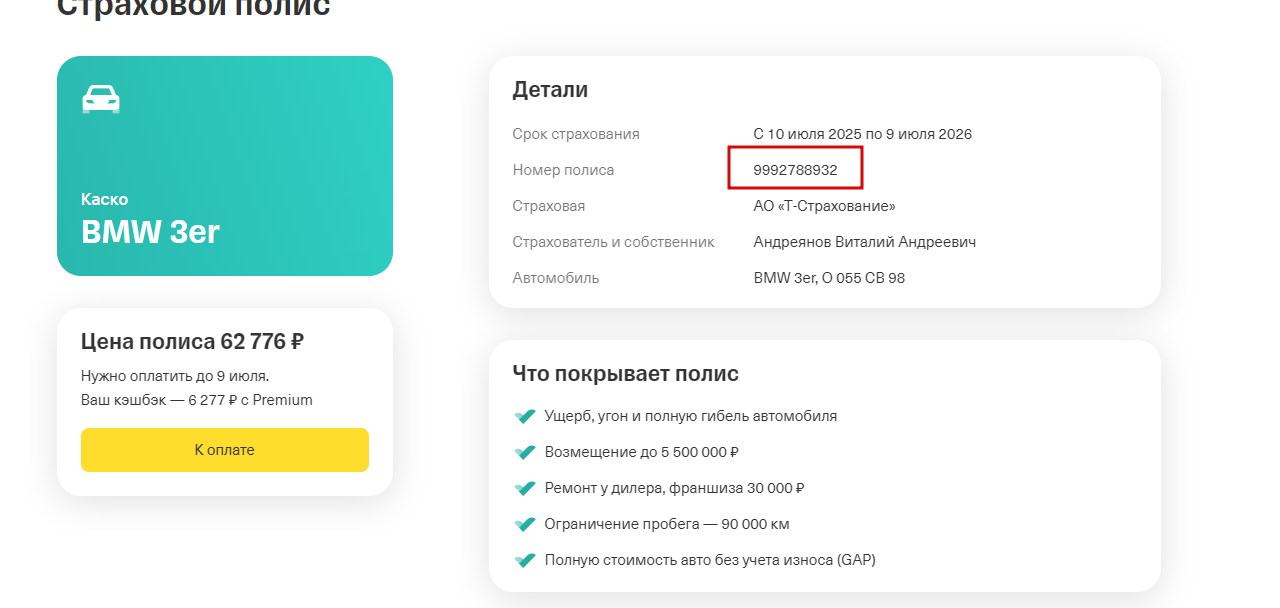Image resolution: width=1280 pixels, height=608 pixels.
Task: Click the Что покрывает полис heading
Action: coord(626,374)
